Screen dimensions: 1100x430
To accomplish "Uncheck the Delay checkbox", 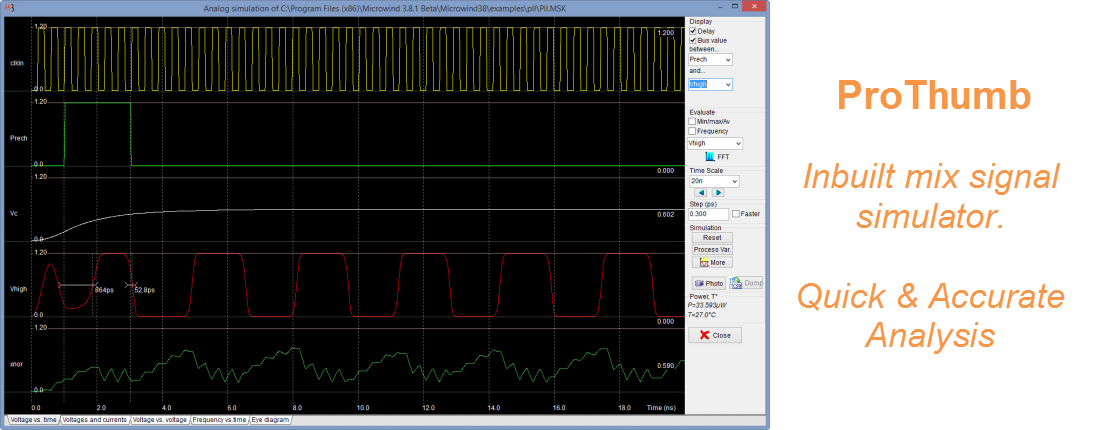I will 693,31.
